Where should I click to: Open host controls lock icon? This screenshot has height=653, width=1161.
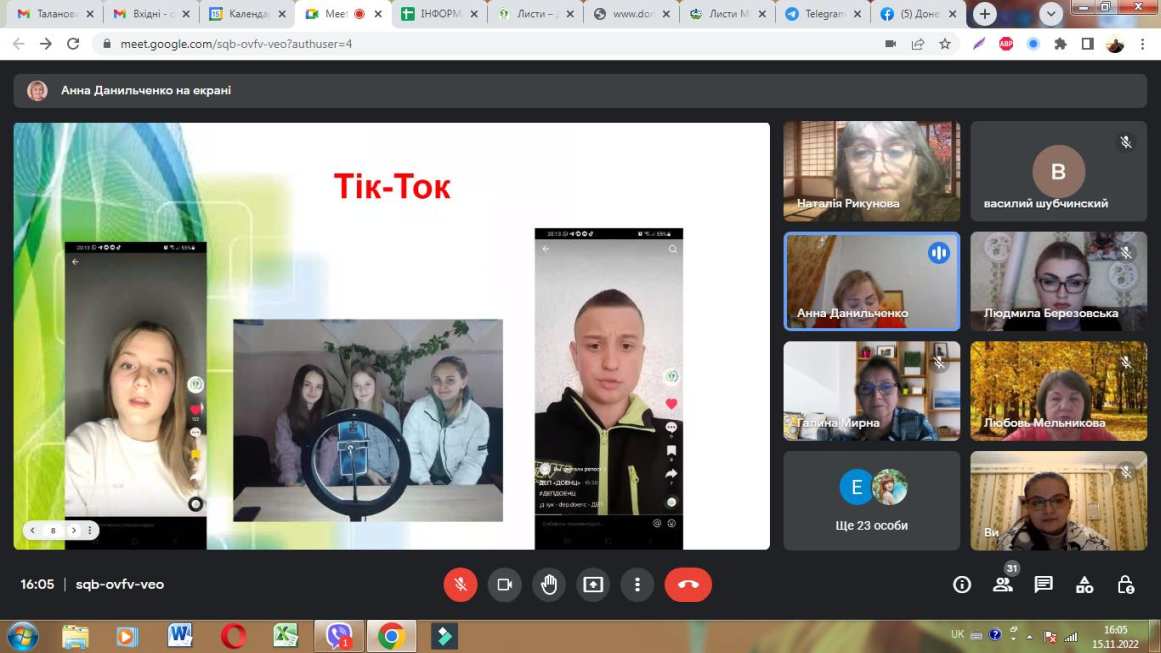point(1125,585)
